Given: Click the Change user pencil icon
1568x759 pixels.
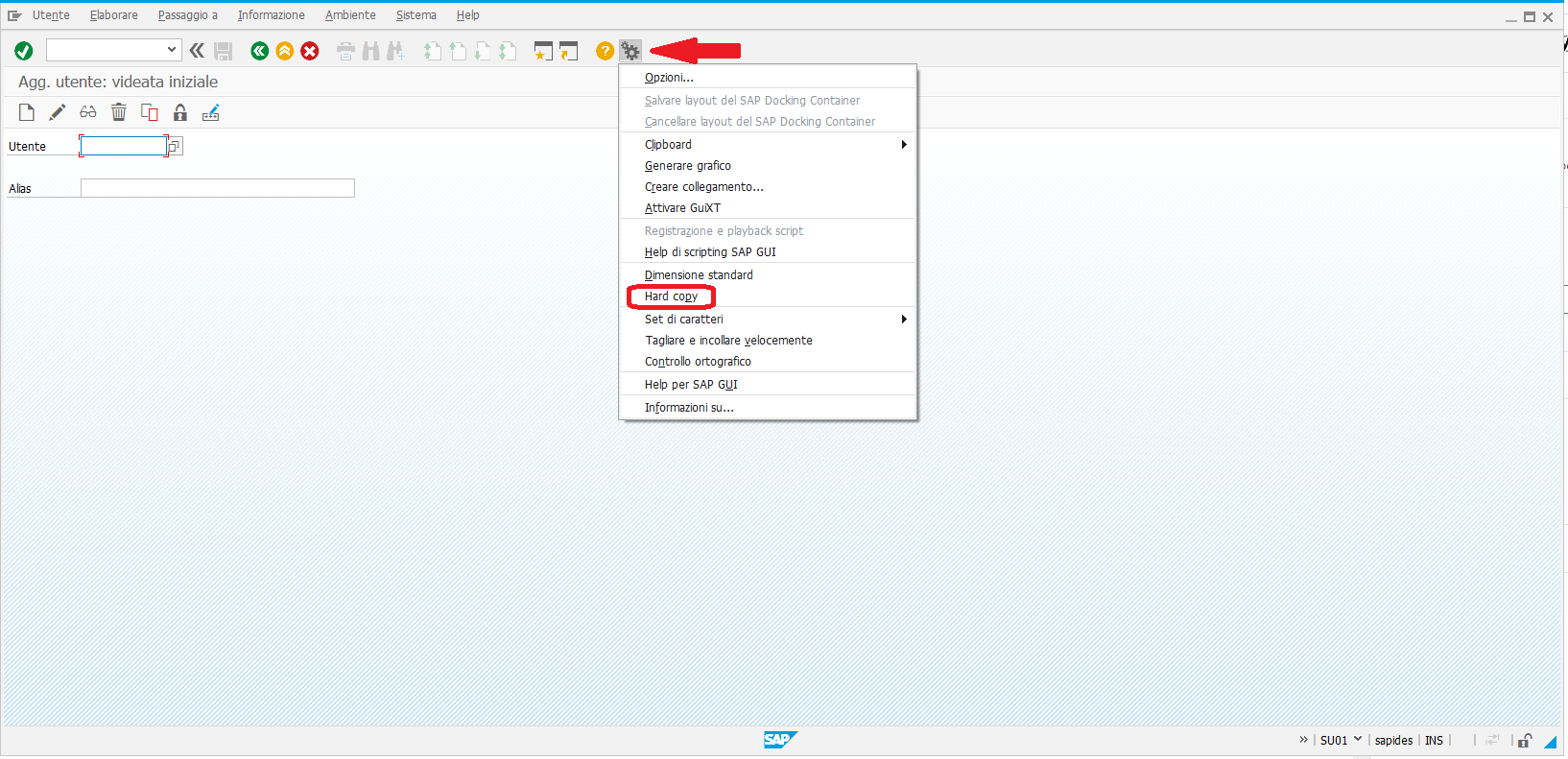Looking at the screenshot, I should tap(58, 112).
